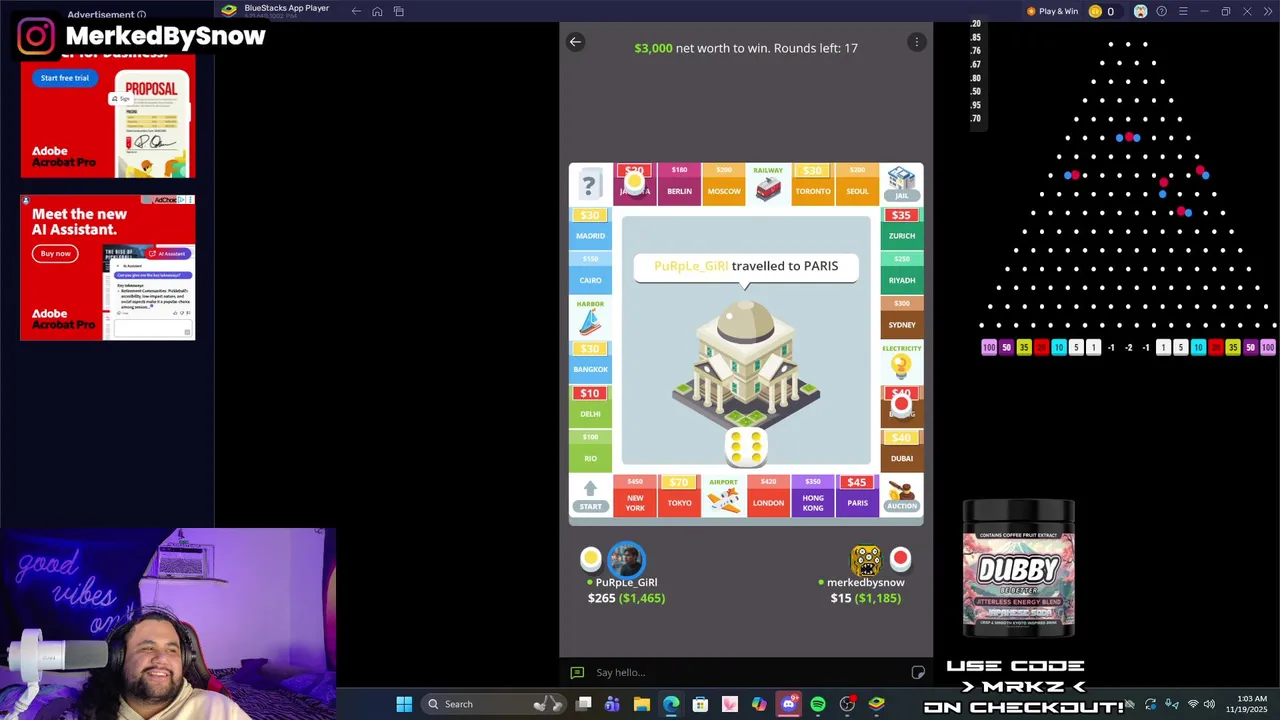Select the Riyadh property tile
Screen dimensions: 1280x720
click(x=902, y=273)
